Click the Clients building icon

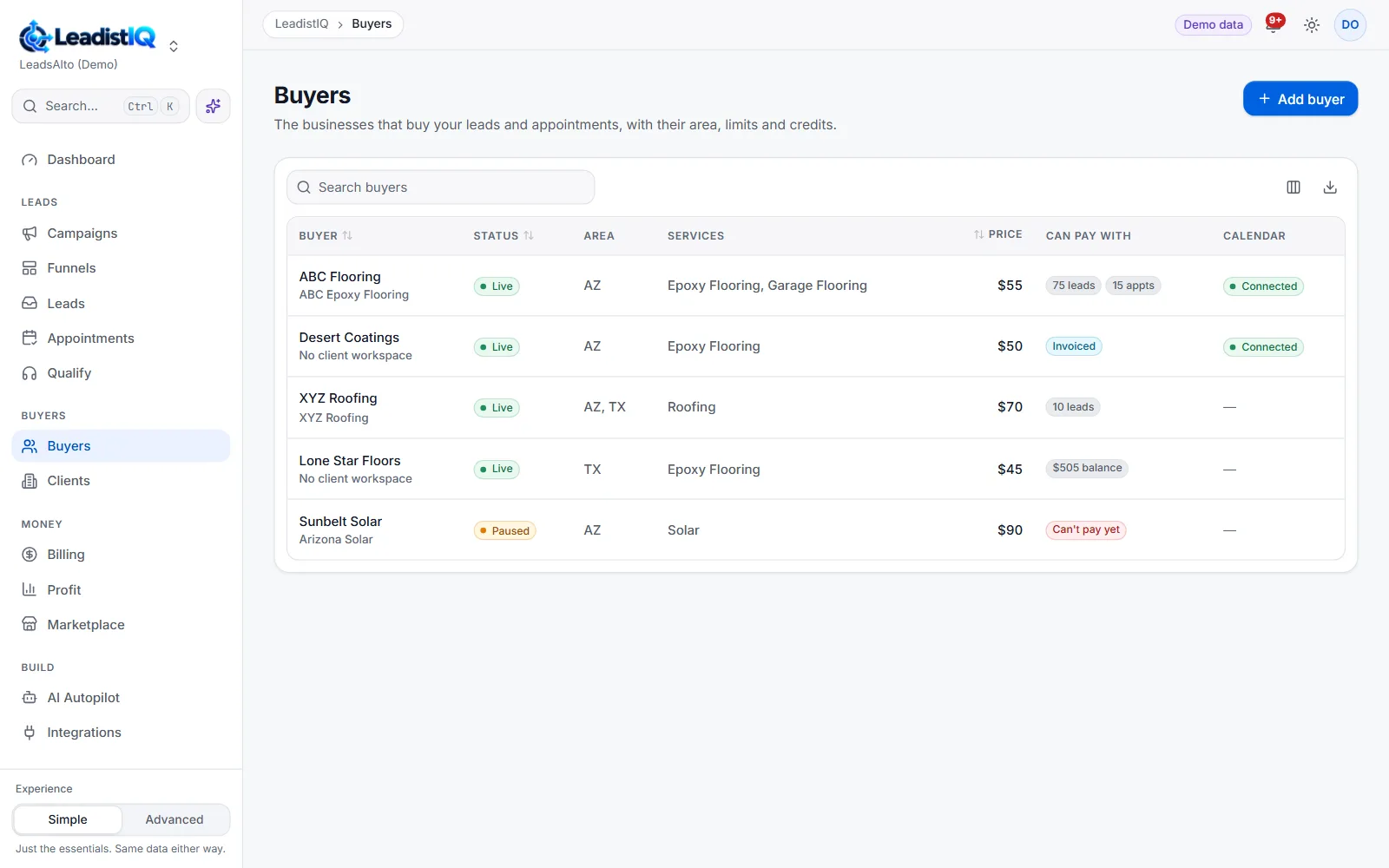(x=30, y=481)
